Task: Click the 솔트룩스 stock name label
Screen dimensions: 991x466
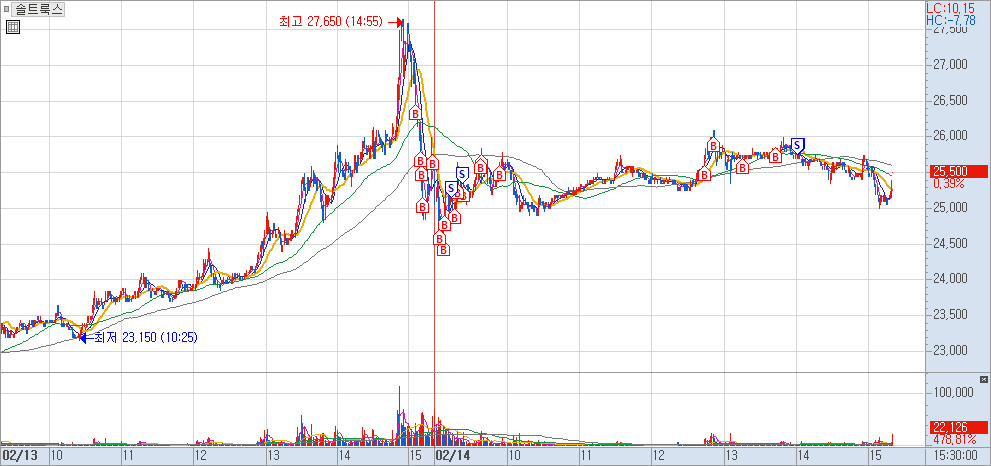Action: [x=39, y=9]
